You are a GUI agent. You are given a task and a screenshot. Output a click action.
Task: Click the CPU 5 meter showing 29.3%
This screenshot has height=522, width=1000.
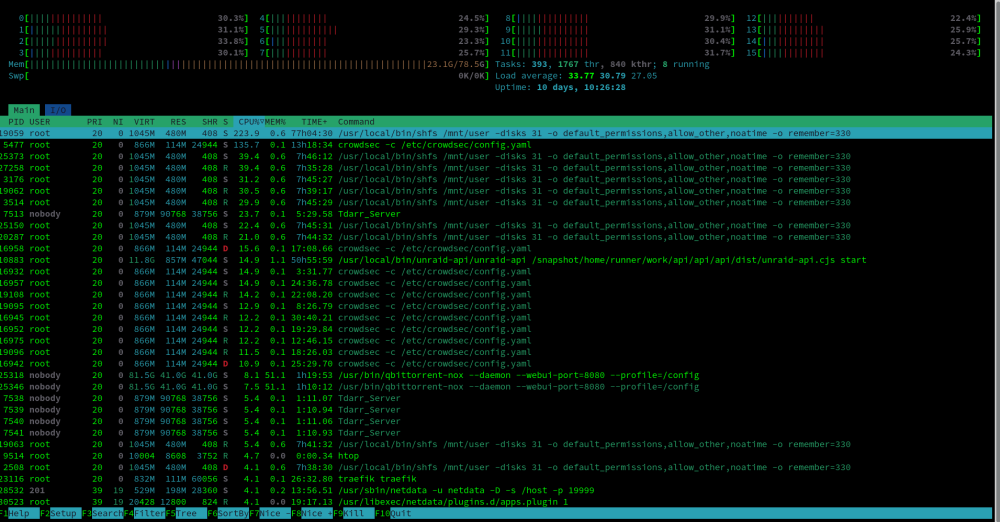(x=374, y=29)
